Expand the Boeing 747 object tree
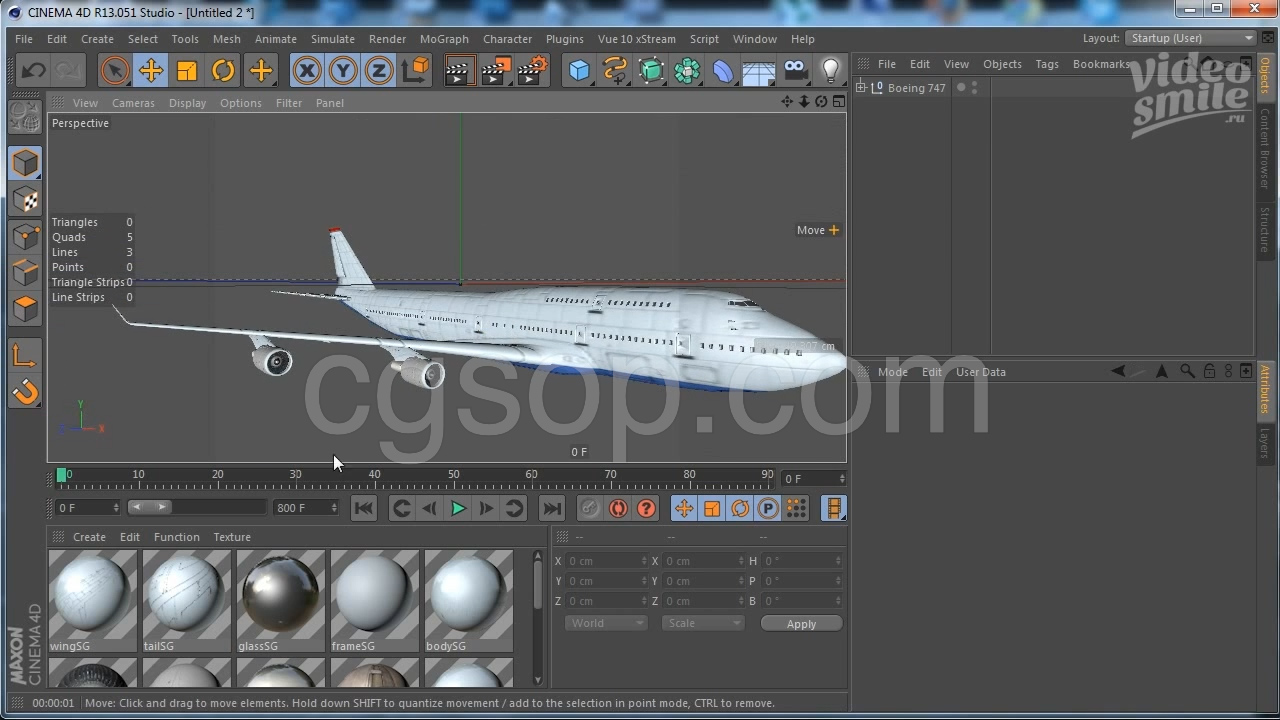Viewport: 1280px width, 720px height. [861, 88]
